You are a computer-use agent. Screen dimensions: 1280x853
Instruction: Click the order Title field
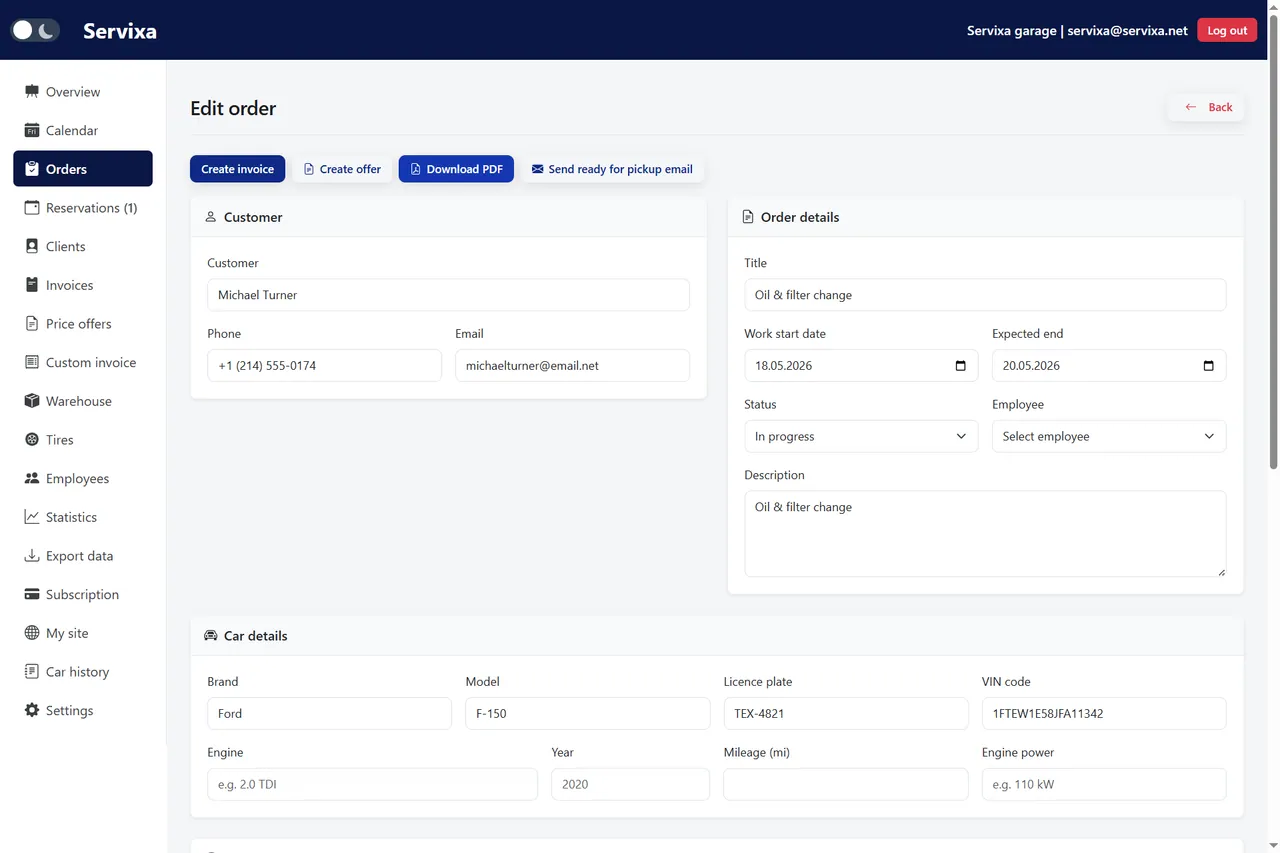pyautogui.click(x=985, y=295)
